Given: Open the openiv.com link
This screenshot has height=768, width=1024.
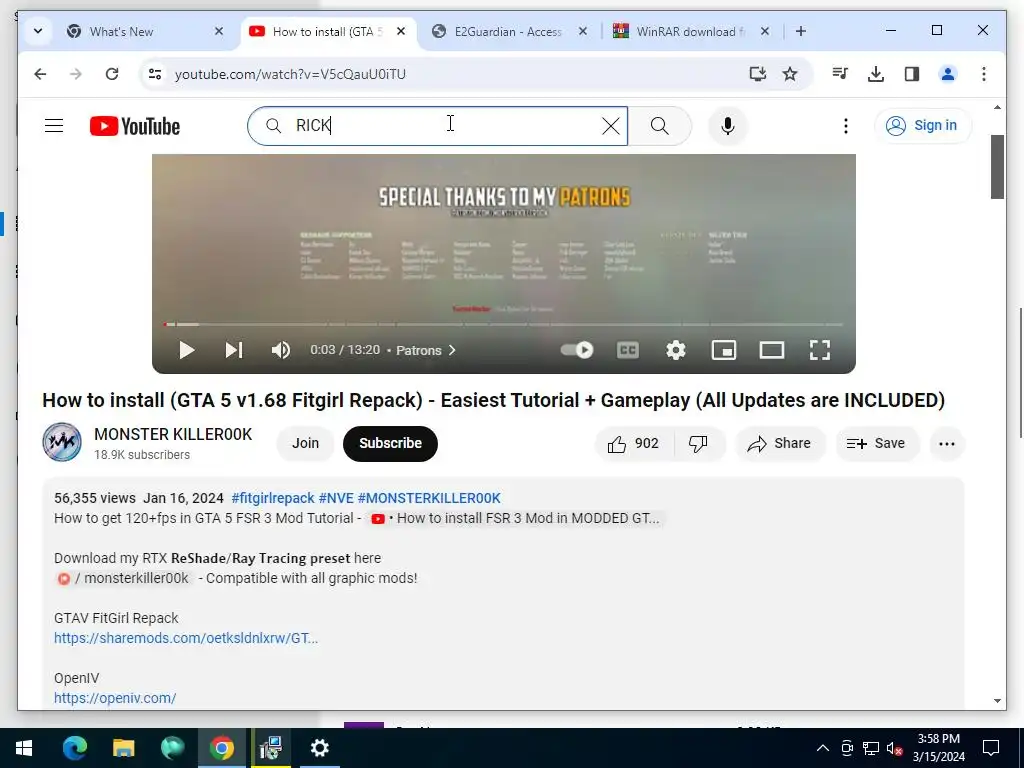Looking at the screenshot, I should tap(115, 698).
